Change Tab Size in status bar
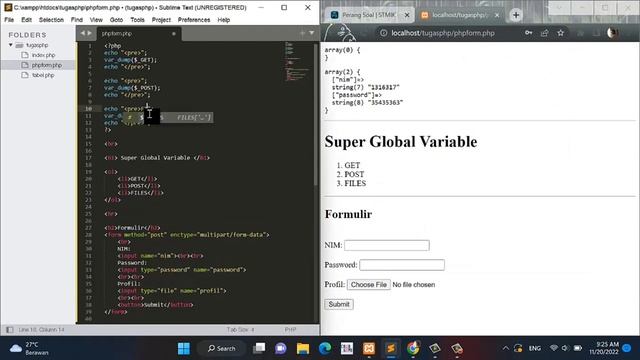Viewport: 640px width, 360px height. tap(240, 329)
